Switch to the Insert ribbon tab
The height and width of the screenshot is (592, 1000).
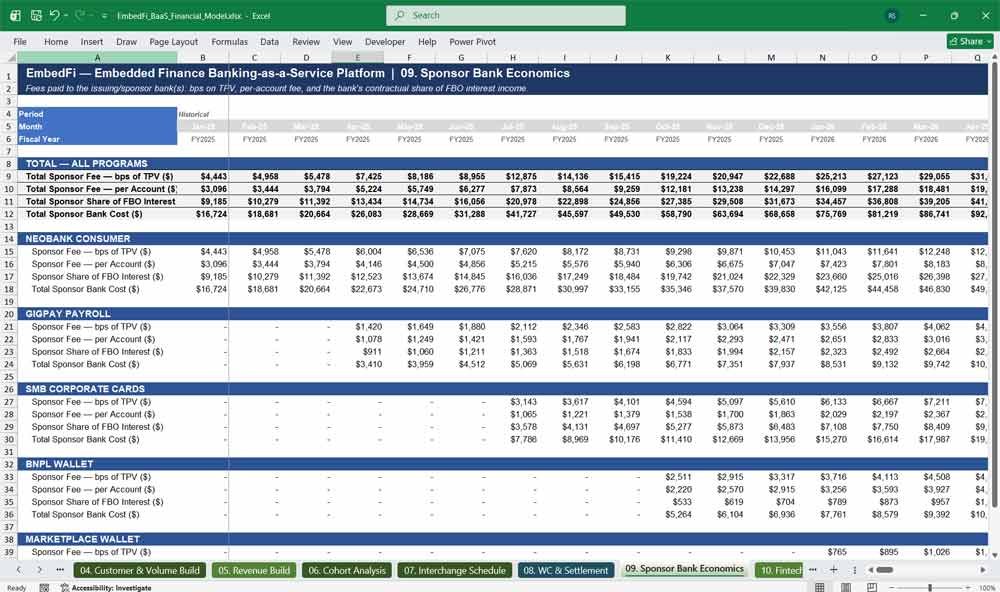click(92, 41)
